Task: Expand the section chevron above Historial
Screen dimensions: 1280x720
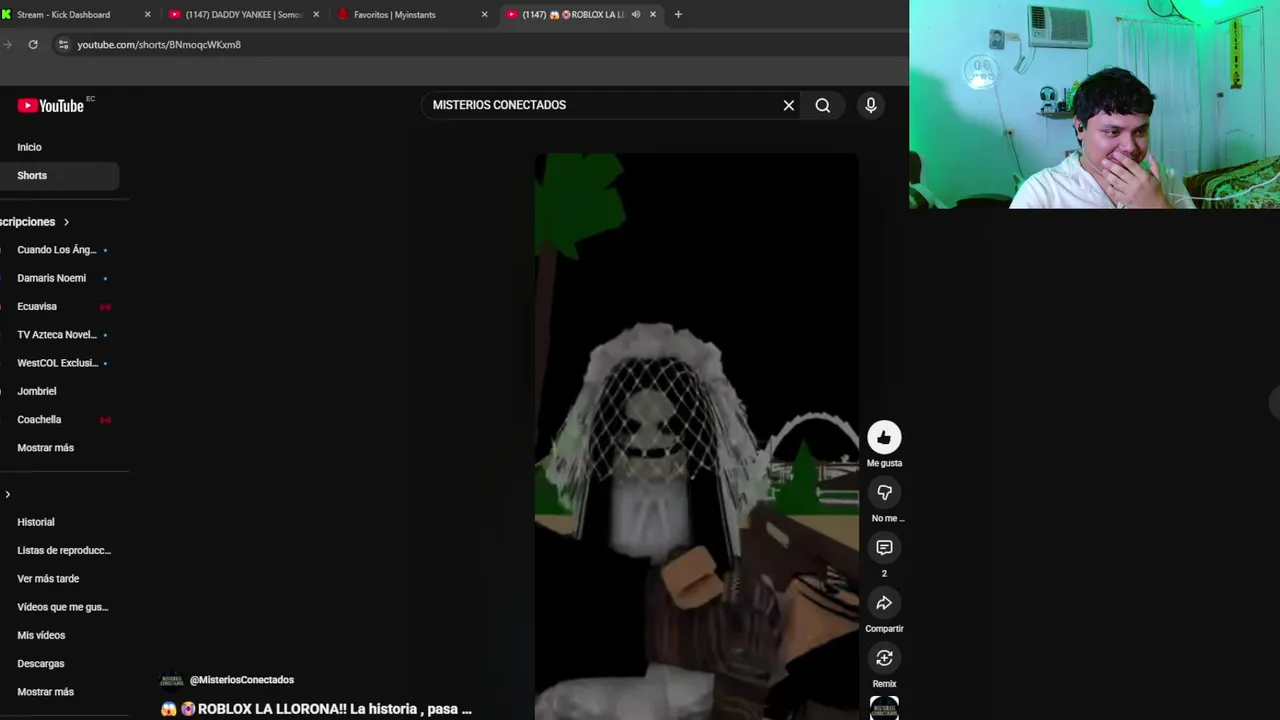Action: tap(7, 494)
